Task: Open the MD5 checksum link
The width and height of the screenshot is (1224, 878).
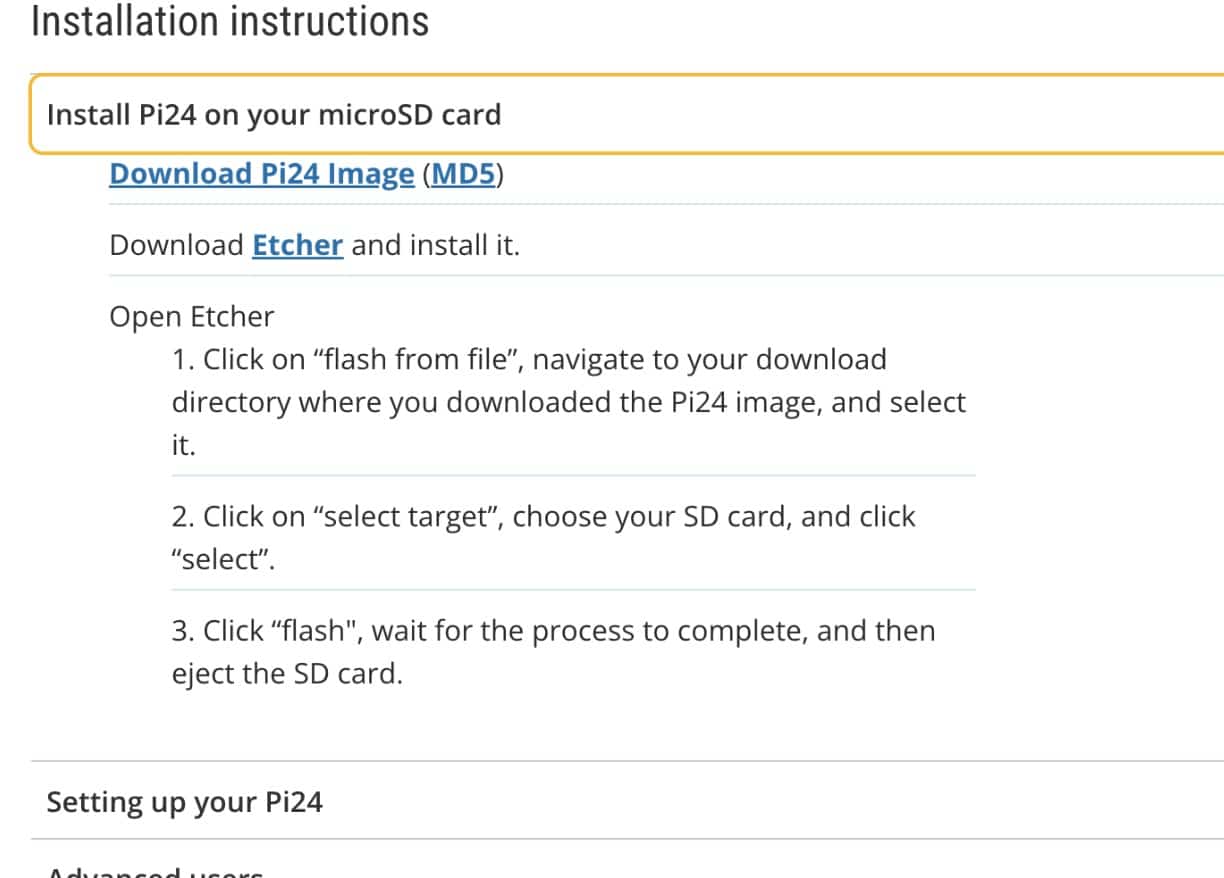Action: (x=463, y=174)
